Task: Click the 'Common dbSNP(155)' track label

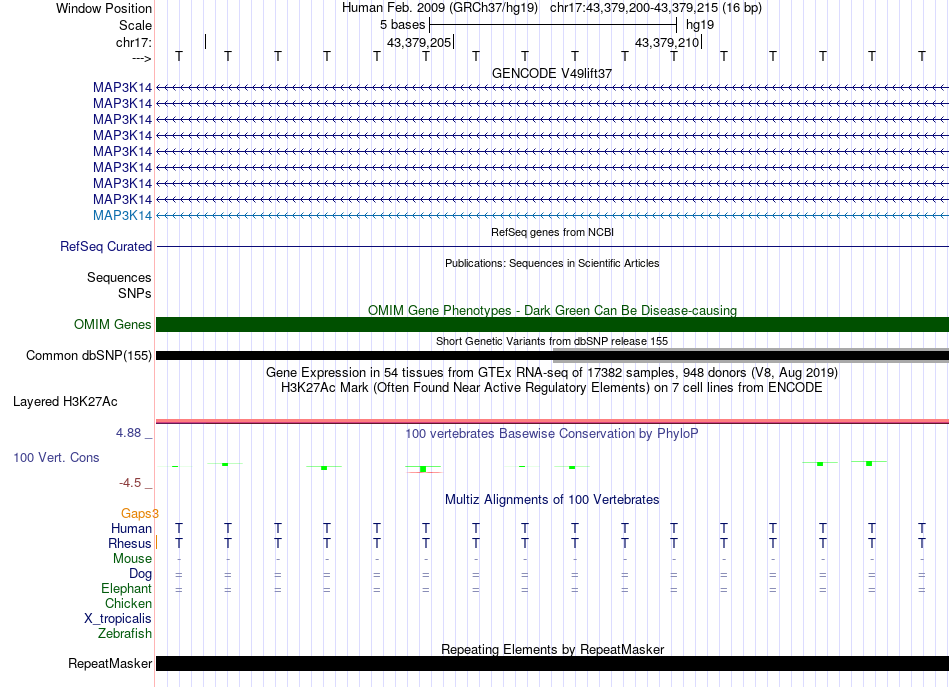Action: pyautogui.click(x=89, y=356)
